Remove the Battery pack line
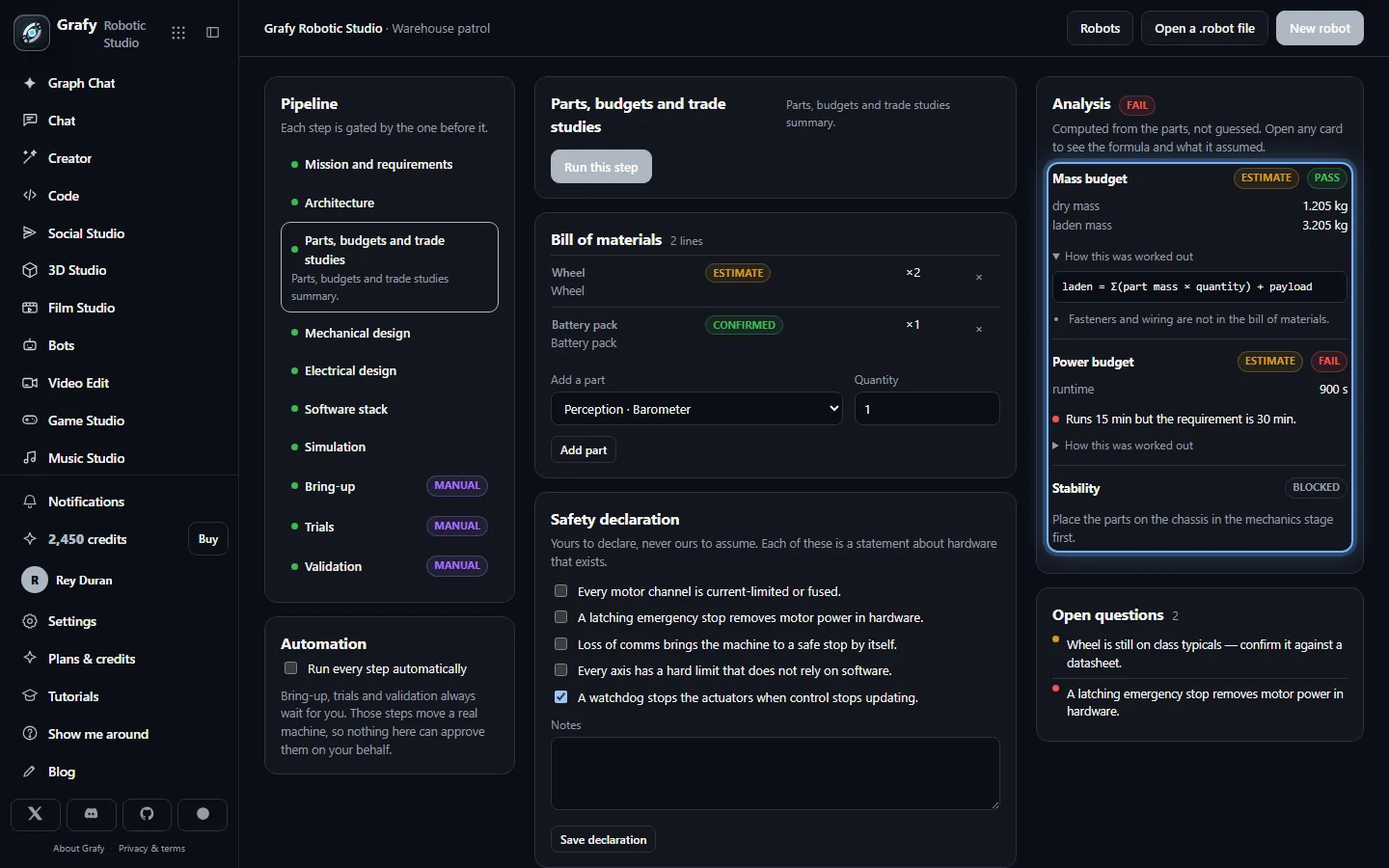This screenshot has height=868, width=1389. click(x=979, y=330)
